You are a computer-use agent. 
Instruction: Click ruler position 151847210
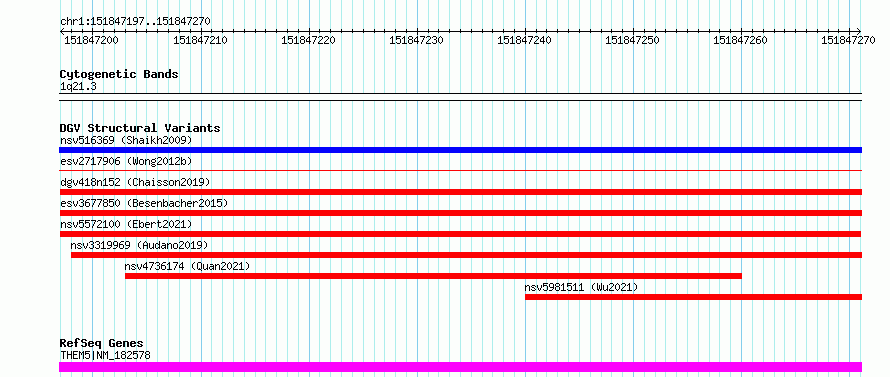(200, 40)
